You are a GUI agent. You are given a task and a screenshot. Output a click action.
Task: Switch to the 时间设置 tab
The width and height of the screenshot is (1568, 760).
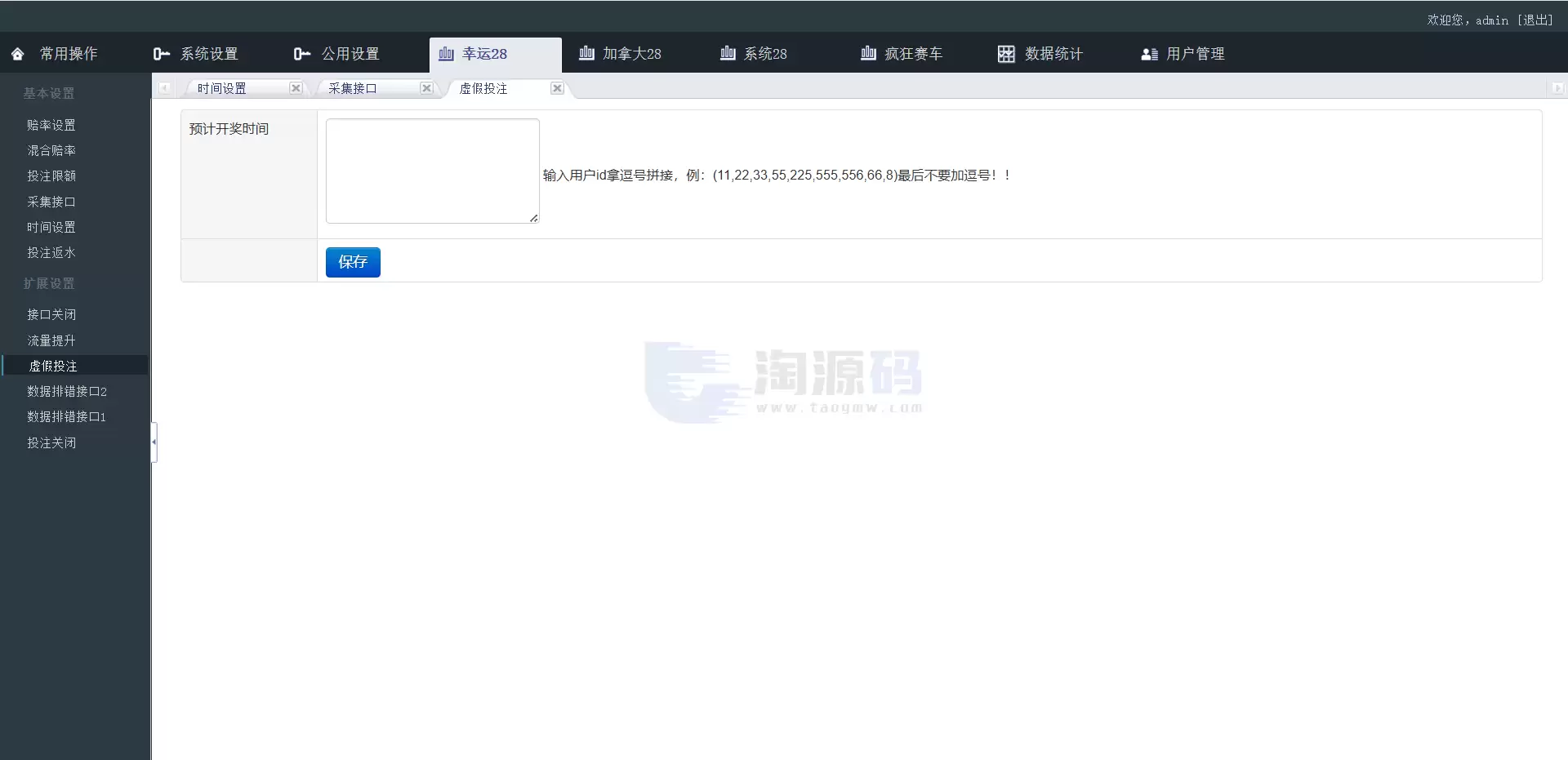(221, 88)
